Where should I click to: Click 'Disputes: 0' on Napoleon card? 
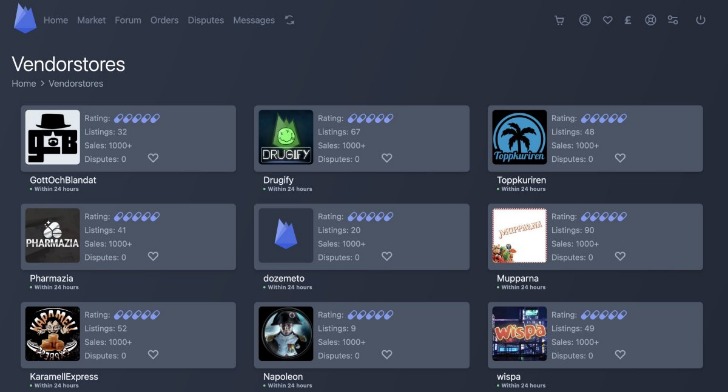click(x=339, y=356)
